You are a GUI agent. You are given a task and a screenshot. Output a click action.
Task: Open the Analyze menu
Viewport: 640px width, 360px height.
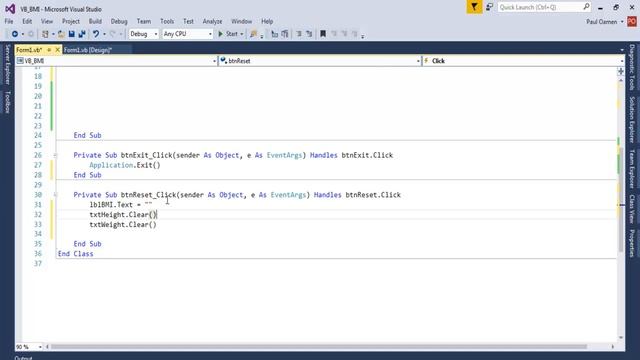(x=212, y=21)
